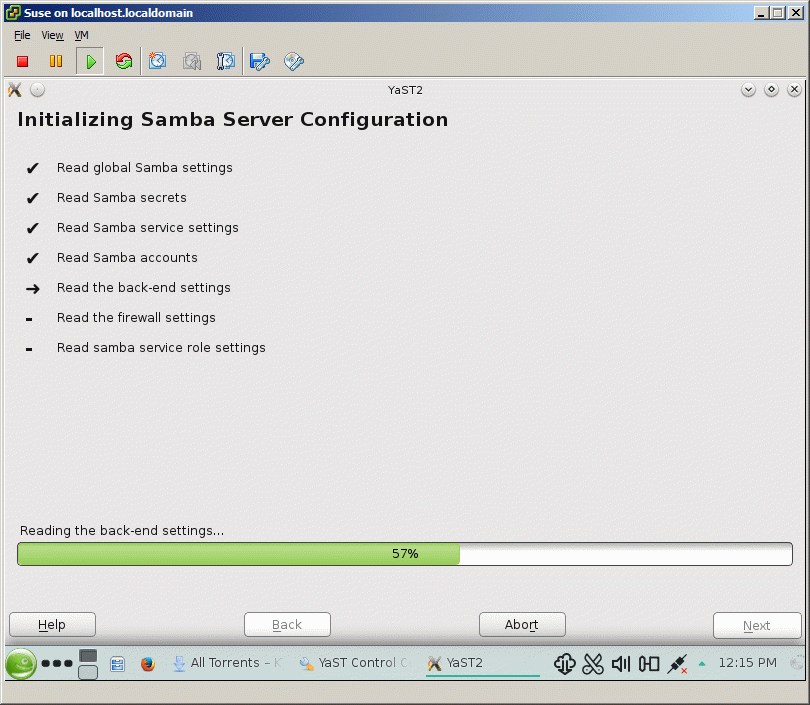Close the inner YaST2 window

coord(795,90)
